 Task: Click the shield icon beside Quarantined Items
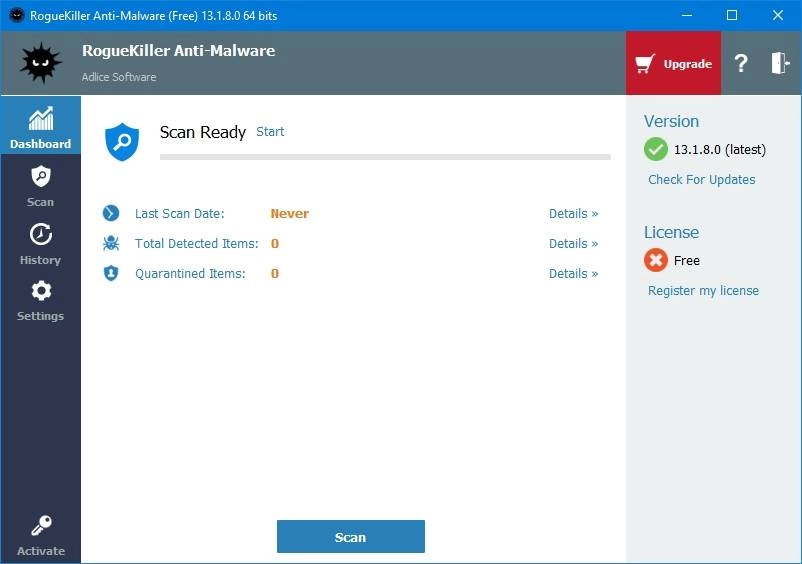[111, 273]
